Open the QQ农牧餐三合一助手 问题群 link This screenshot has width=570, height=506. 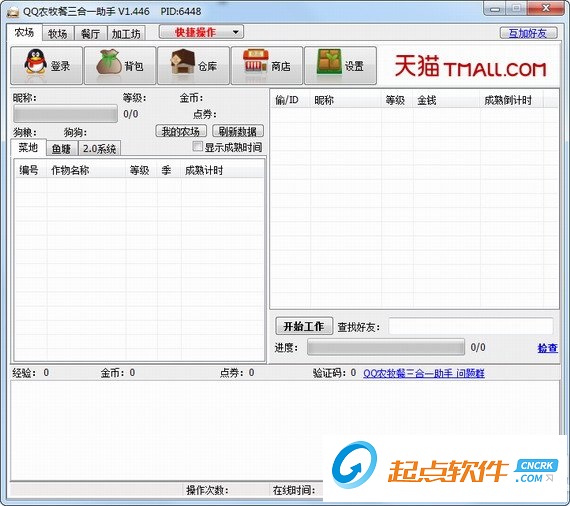(x=424, y=373)
